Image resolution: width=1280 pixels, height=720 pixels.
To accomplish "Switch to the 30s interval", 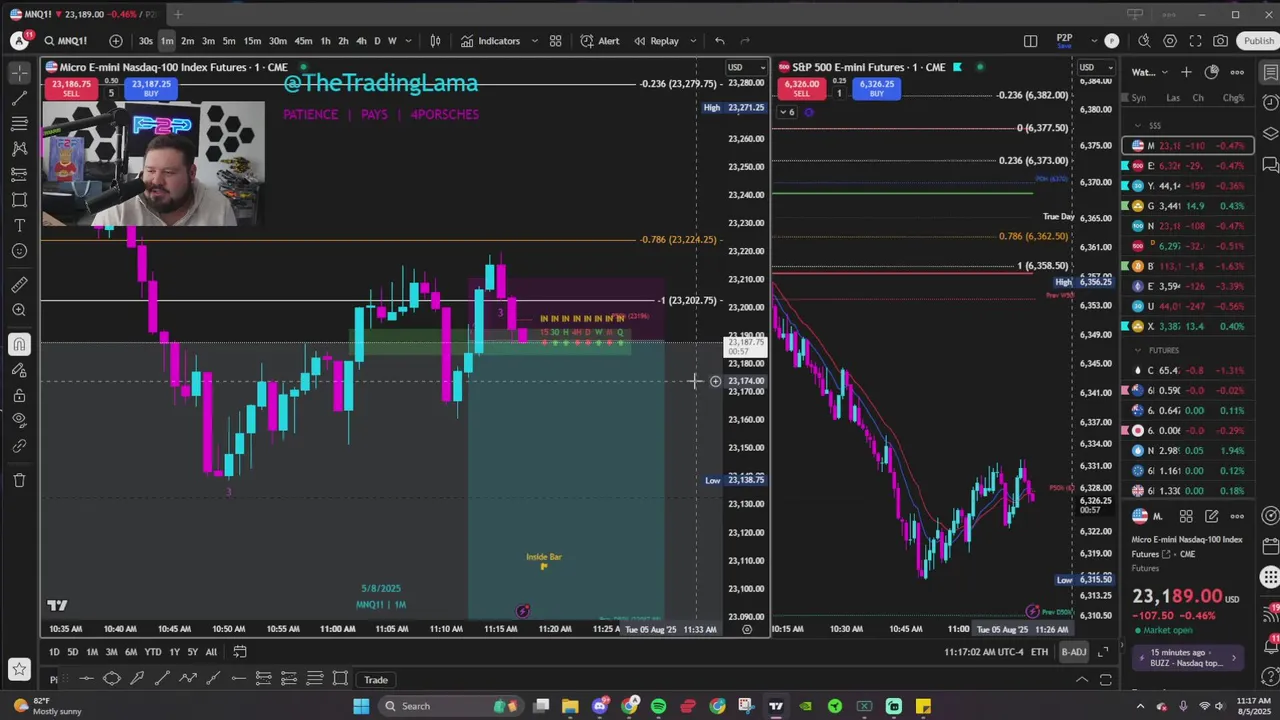I will coord(146,41).
